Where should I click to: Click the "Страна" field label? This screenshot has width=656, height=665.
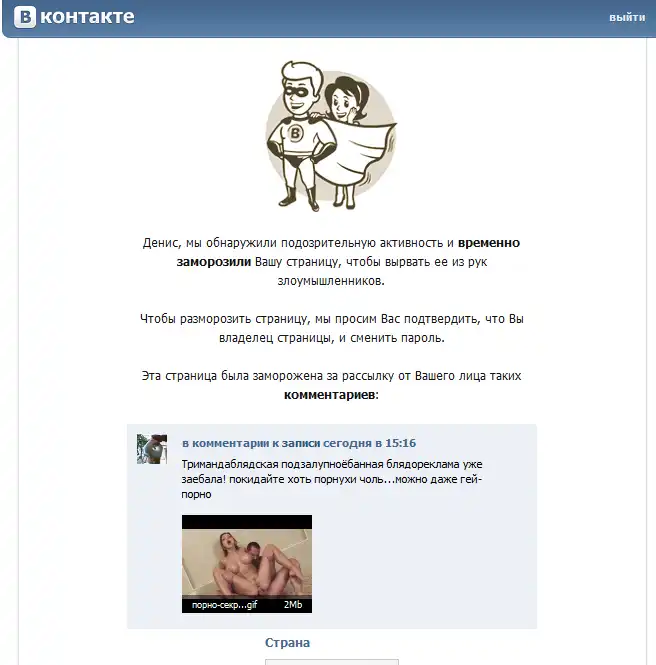tap(288, 643)
